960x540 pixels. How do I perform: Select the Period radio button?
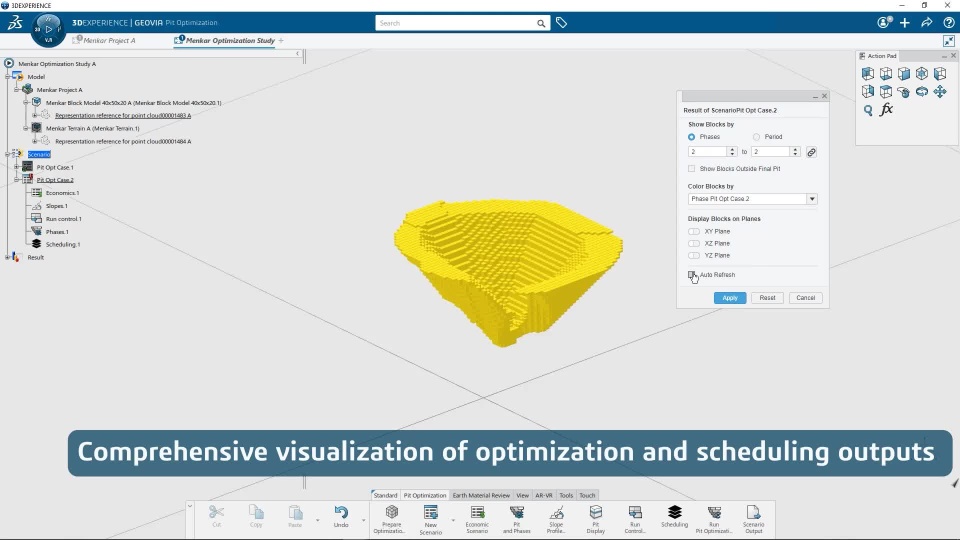pos(756,137)
